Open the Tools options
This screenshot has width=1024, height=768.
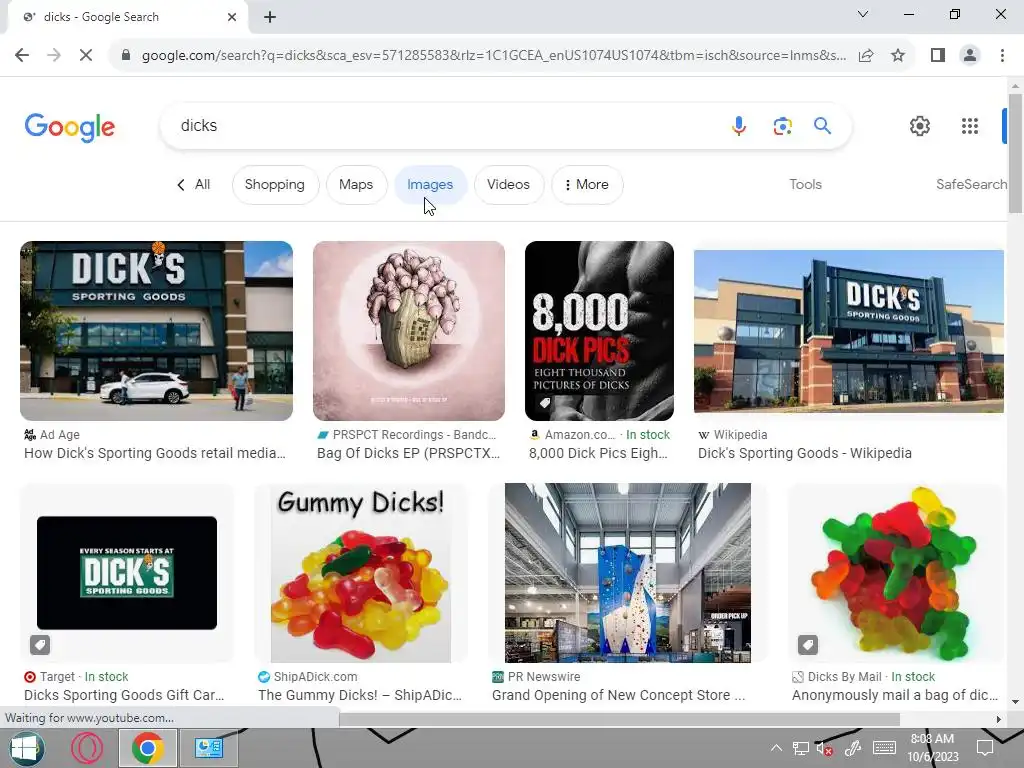pyautogui.click(x=805, y=185)
